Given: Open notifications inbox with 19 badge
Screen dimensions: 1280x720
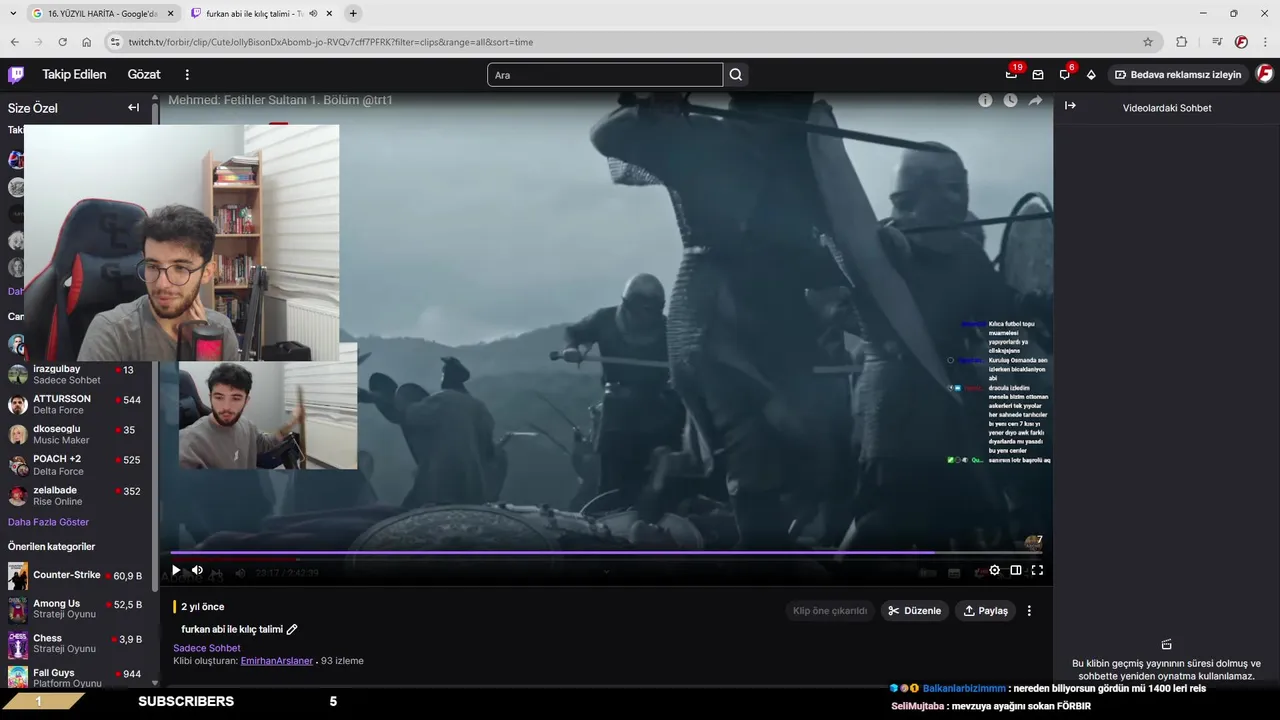Looking at the screenshot, I should [1011, 75].
